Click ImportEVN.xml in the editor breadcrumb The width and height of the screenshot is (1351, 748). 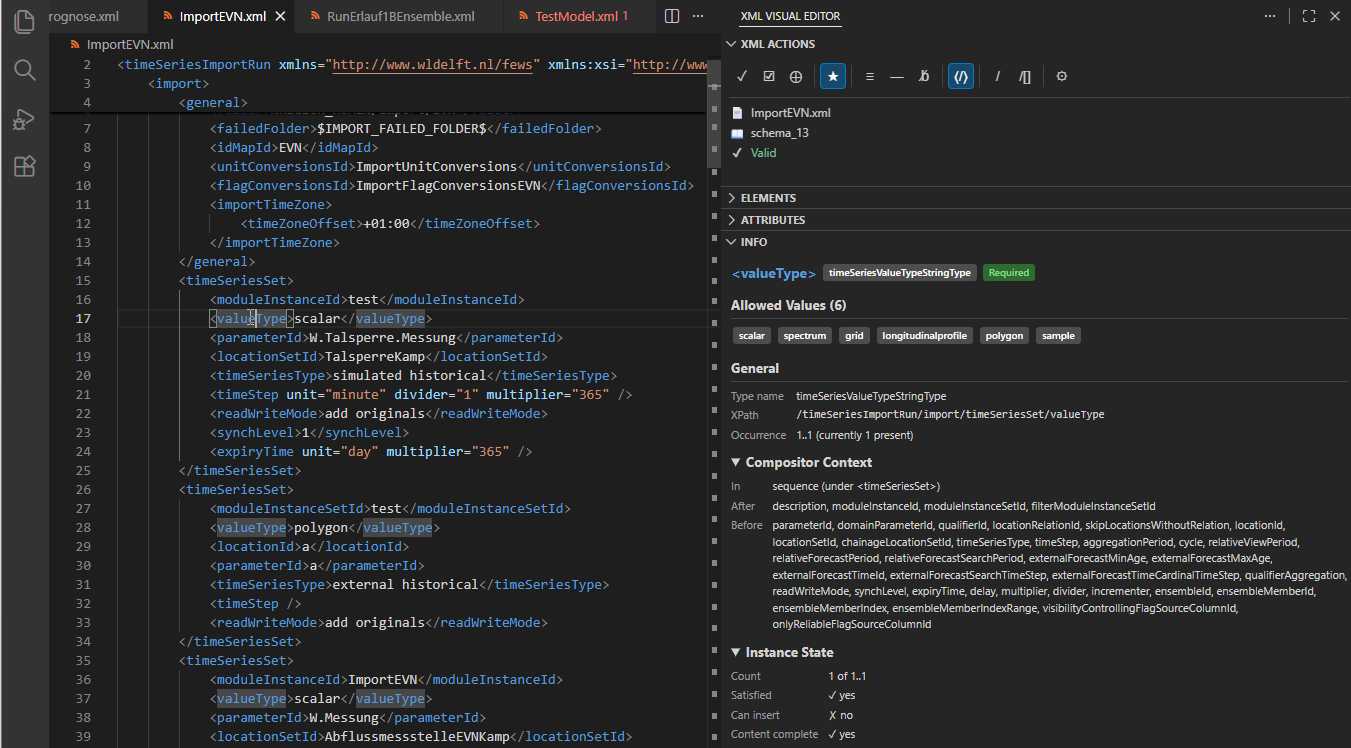(130, 45)
